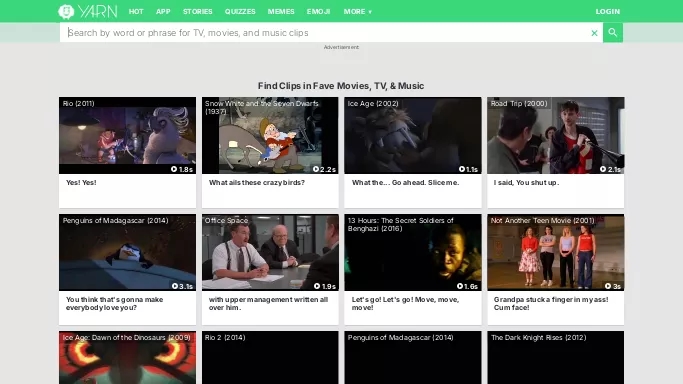Go to the QUIZZES section
Viewport: 683px width, 384px height.
(x=240, y=12)
